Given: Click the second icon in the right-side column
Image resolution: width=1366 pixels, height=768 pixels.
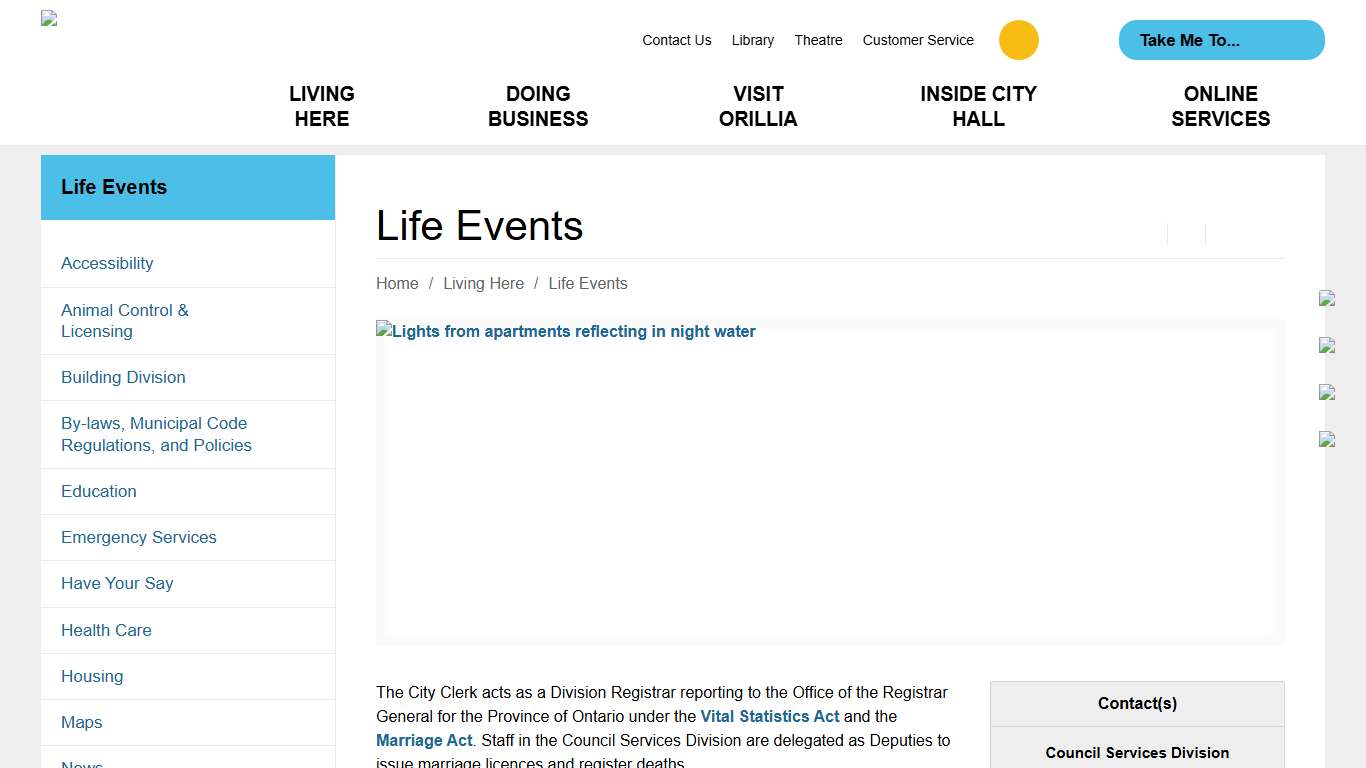Looking at the screenshot, I should tap(1326, 345).
